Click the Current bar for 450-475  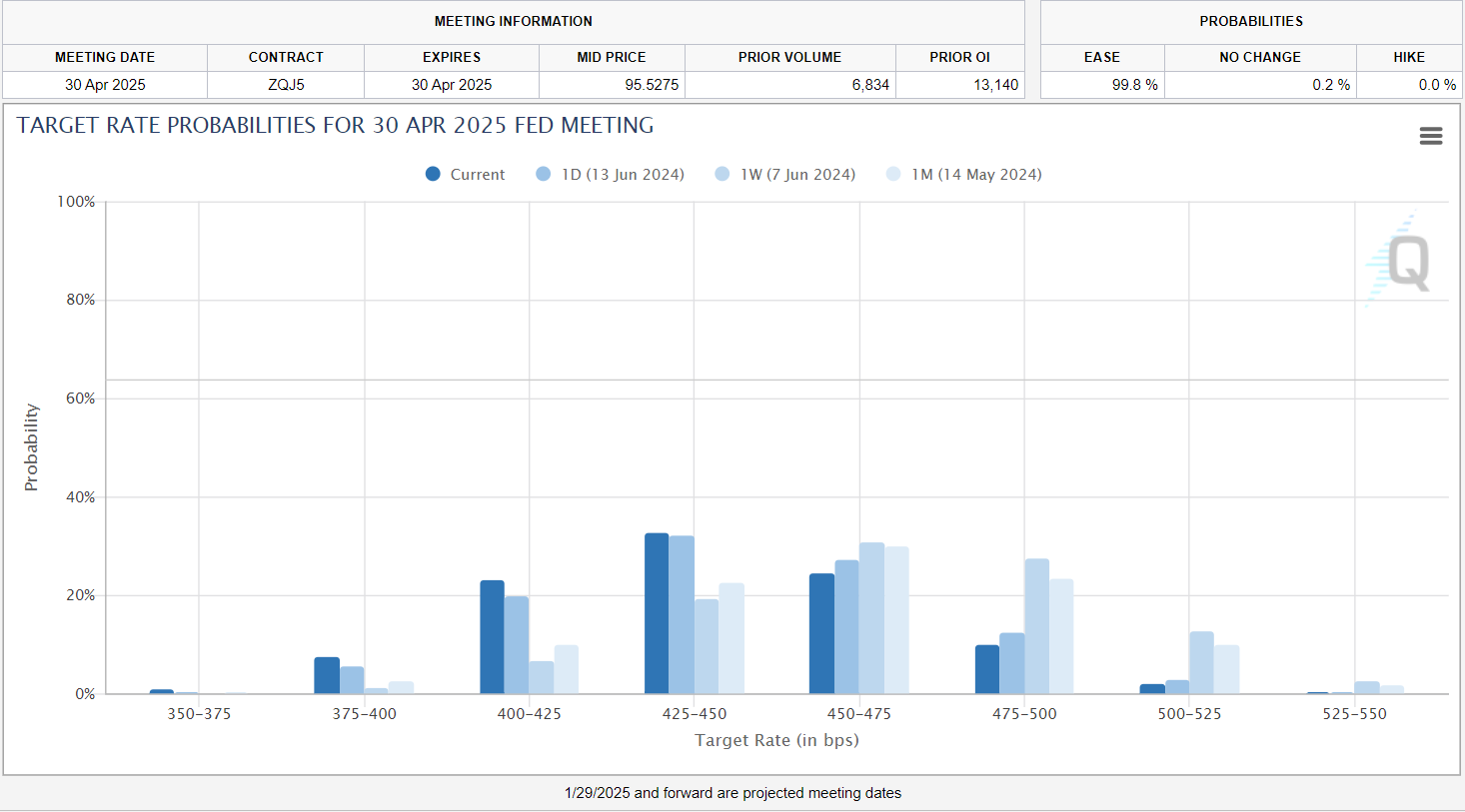(x=821, y=633)
